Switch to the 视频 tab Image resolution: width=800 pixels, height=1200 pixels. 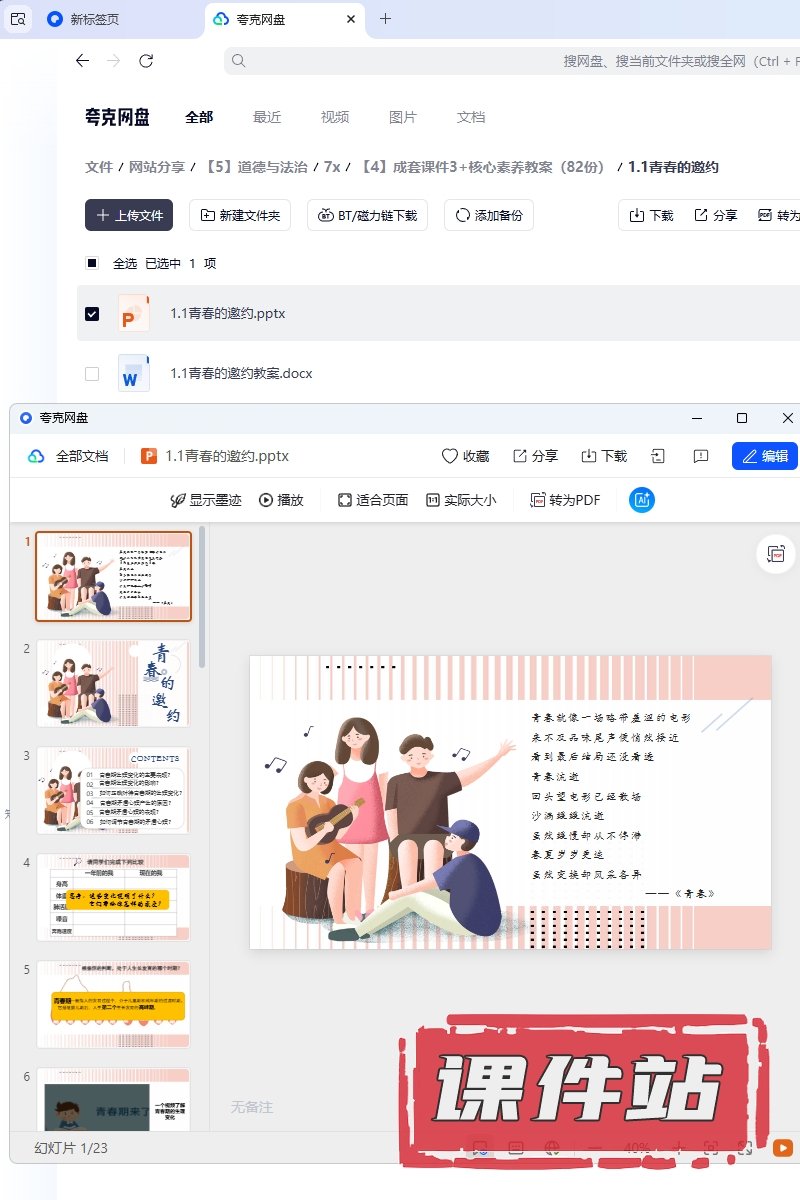click(335, 117)
